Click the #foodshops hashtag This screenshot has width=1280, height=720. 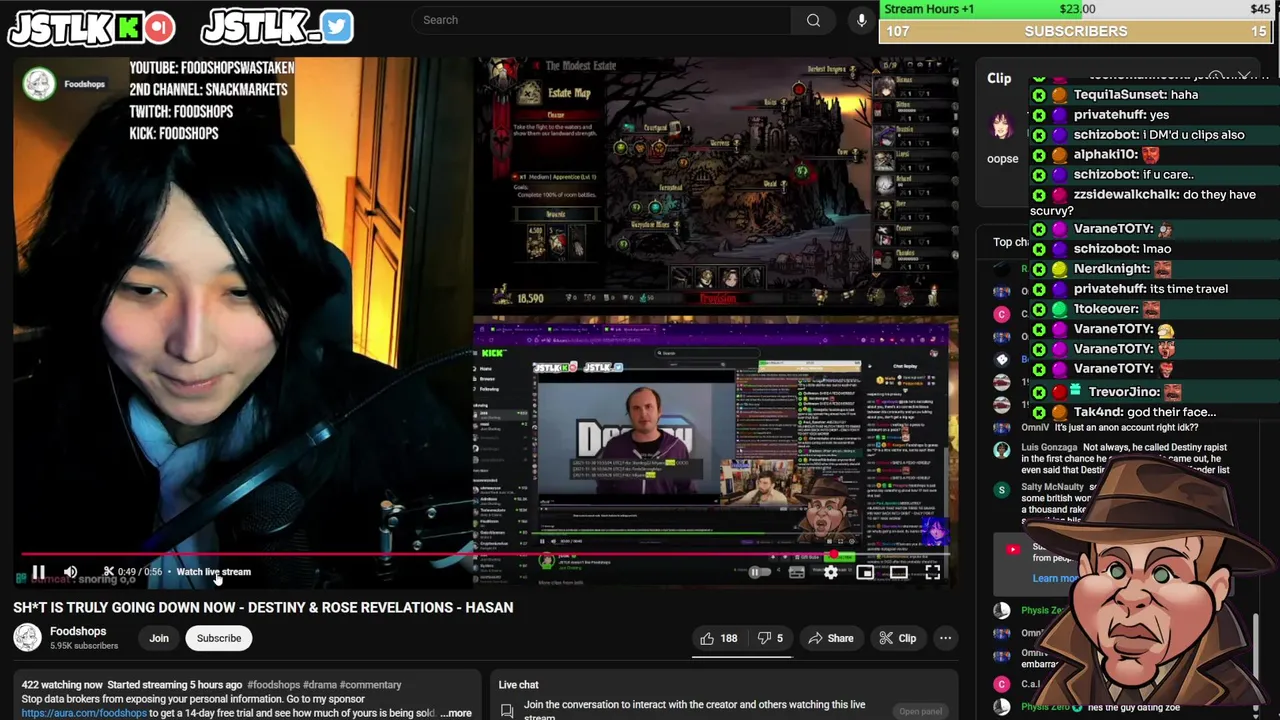[x=273, y=685]
